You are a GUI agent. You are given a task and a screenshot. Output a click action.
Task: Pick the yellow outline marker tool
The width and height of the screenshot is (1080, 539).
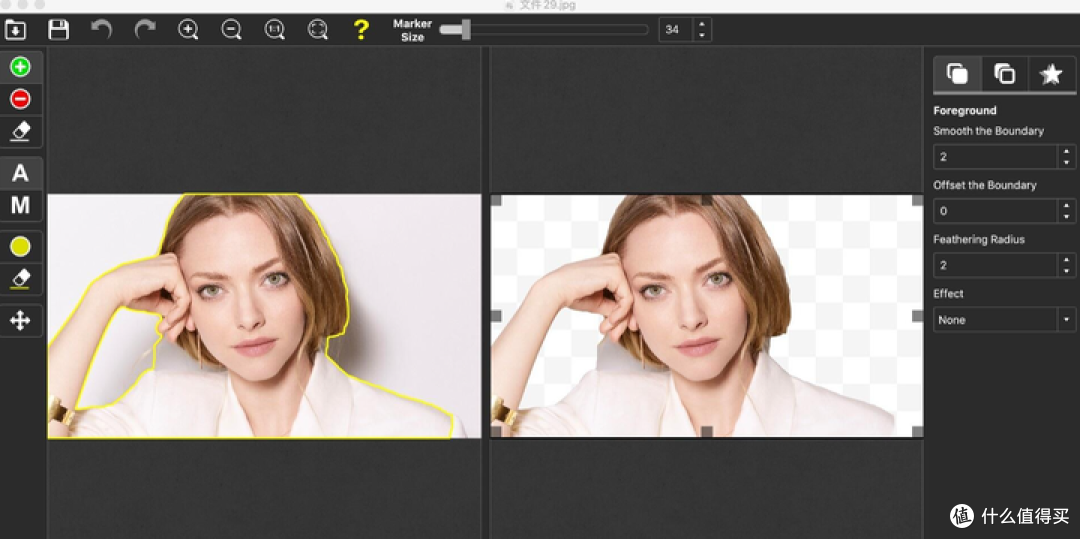[x=21, y=246]
